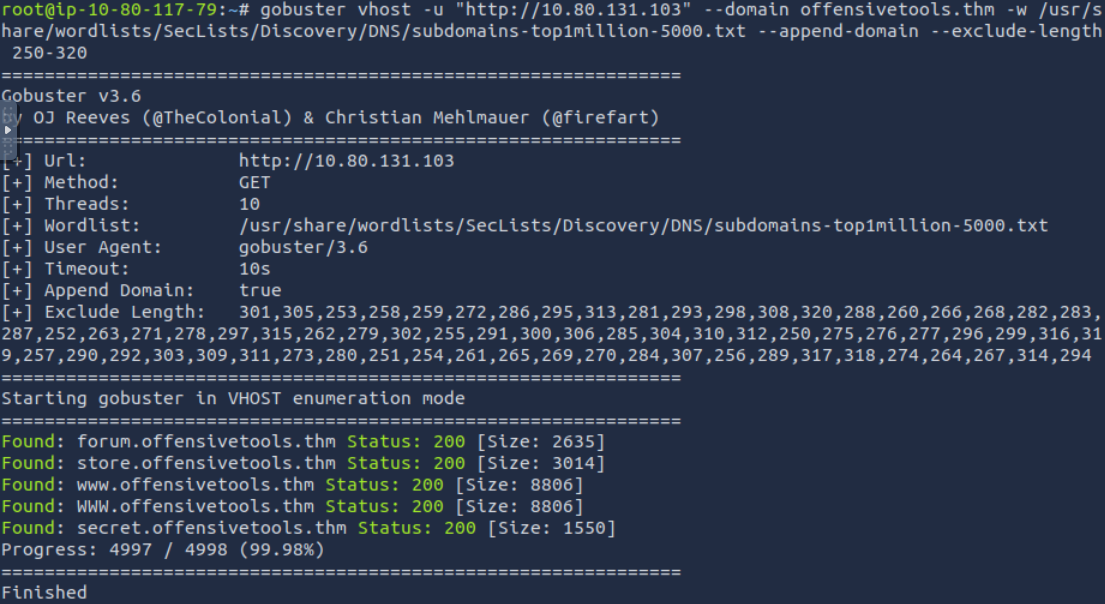Click the Append Domain true value

260,291
